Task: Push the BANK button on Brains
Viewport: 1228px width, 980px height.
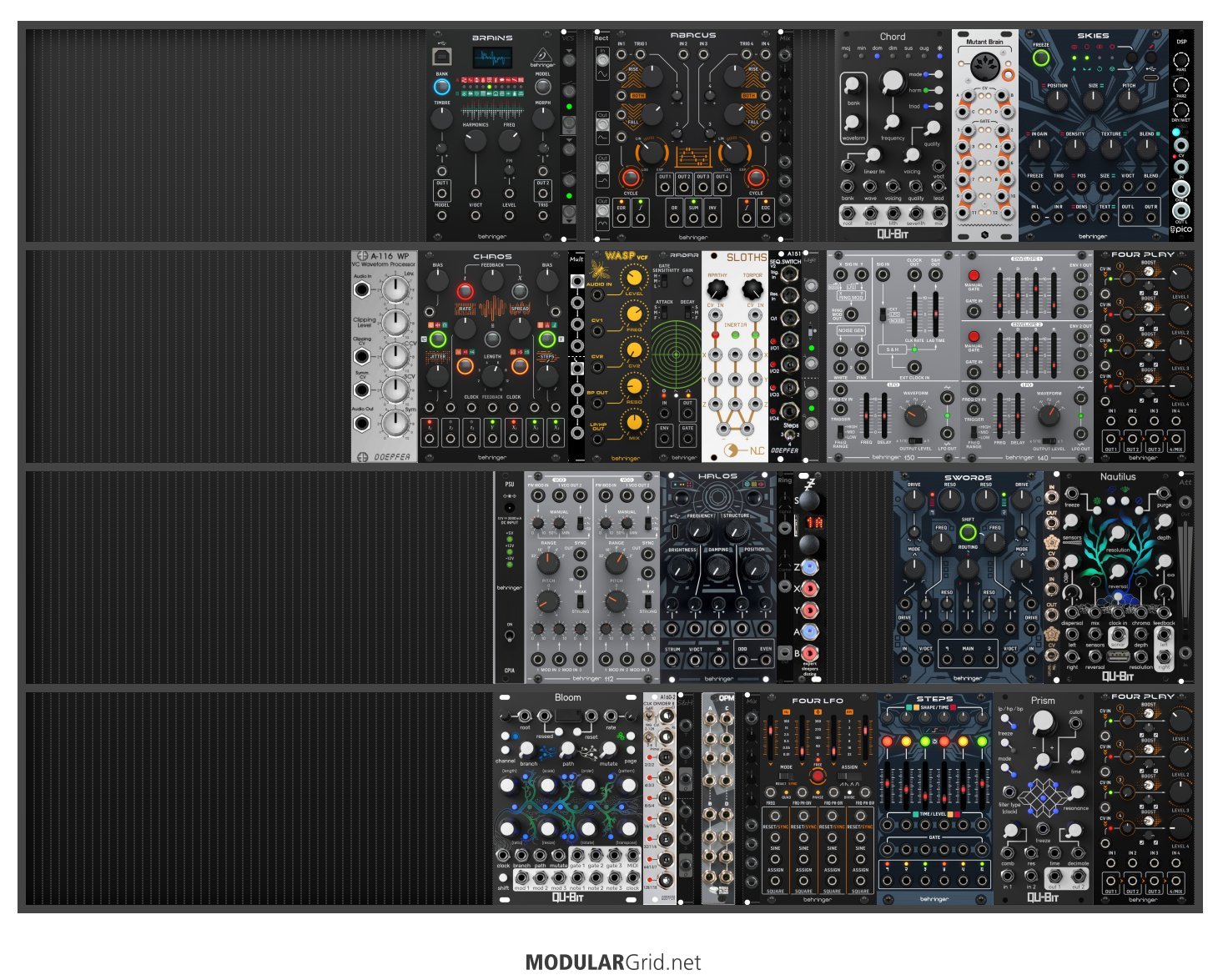Action: [442, 87]
